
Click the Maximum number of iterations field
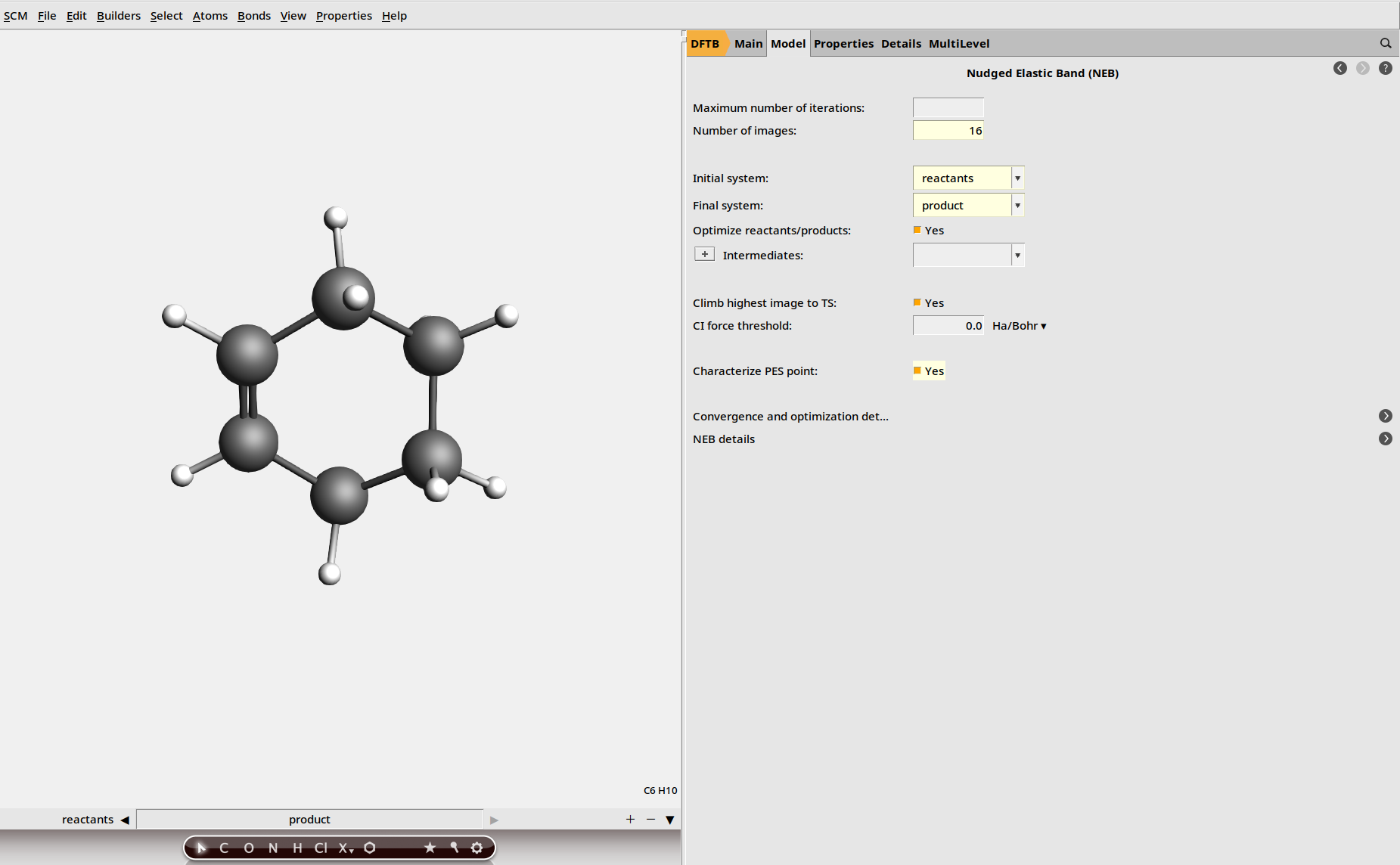[948, 108]
